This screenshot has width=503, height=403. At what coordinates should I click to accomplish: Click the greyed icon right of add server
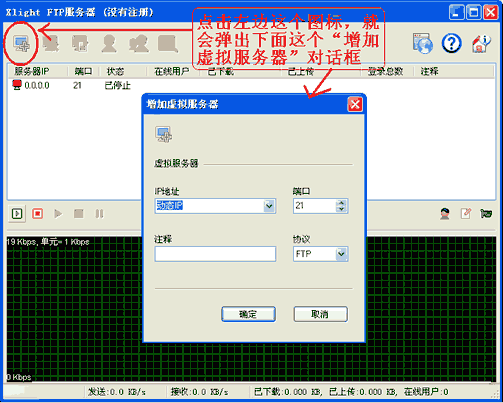51,44
